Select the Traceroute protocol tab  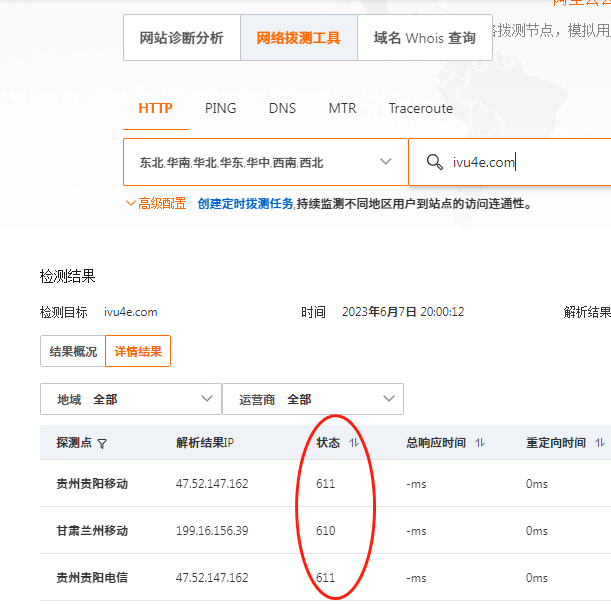tap(420, 108)
